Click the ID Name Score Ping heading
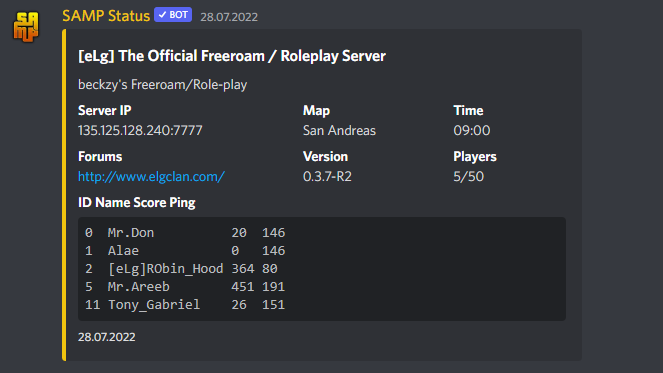Viewport: 663px width, 373px height. pyautogui.click(x=136, y=203)
